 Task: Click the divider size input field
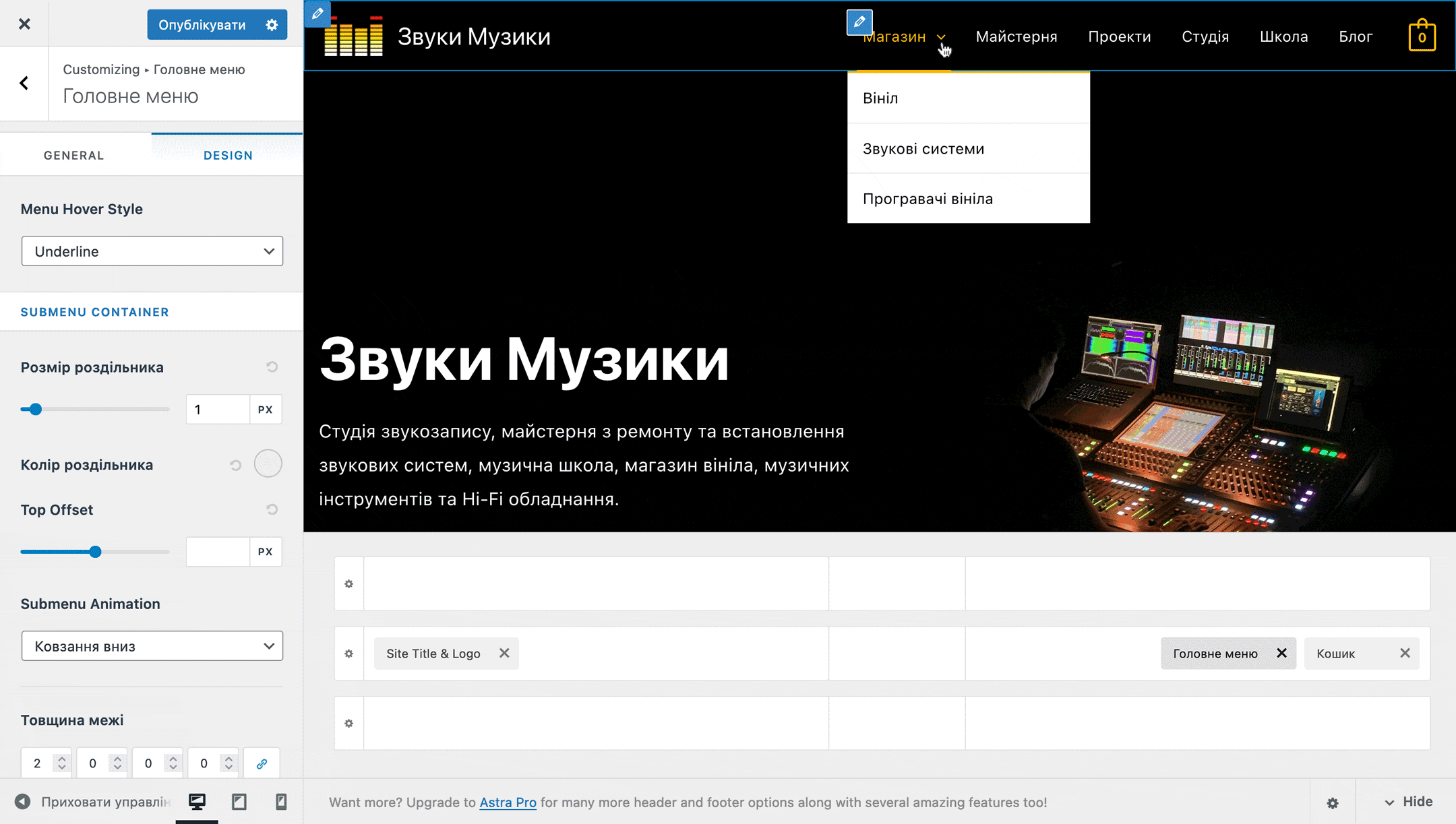[x=218, y=410]
